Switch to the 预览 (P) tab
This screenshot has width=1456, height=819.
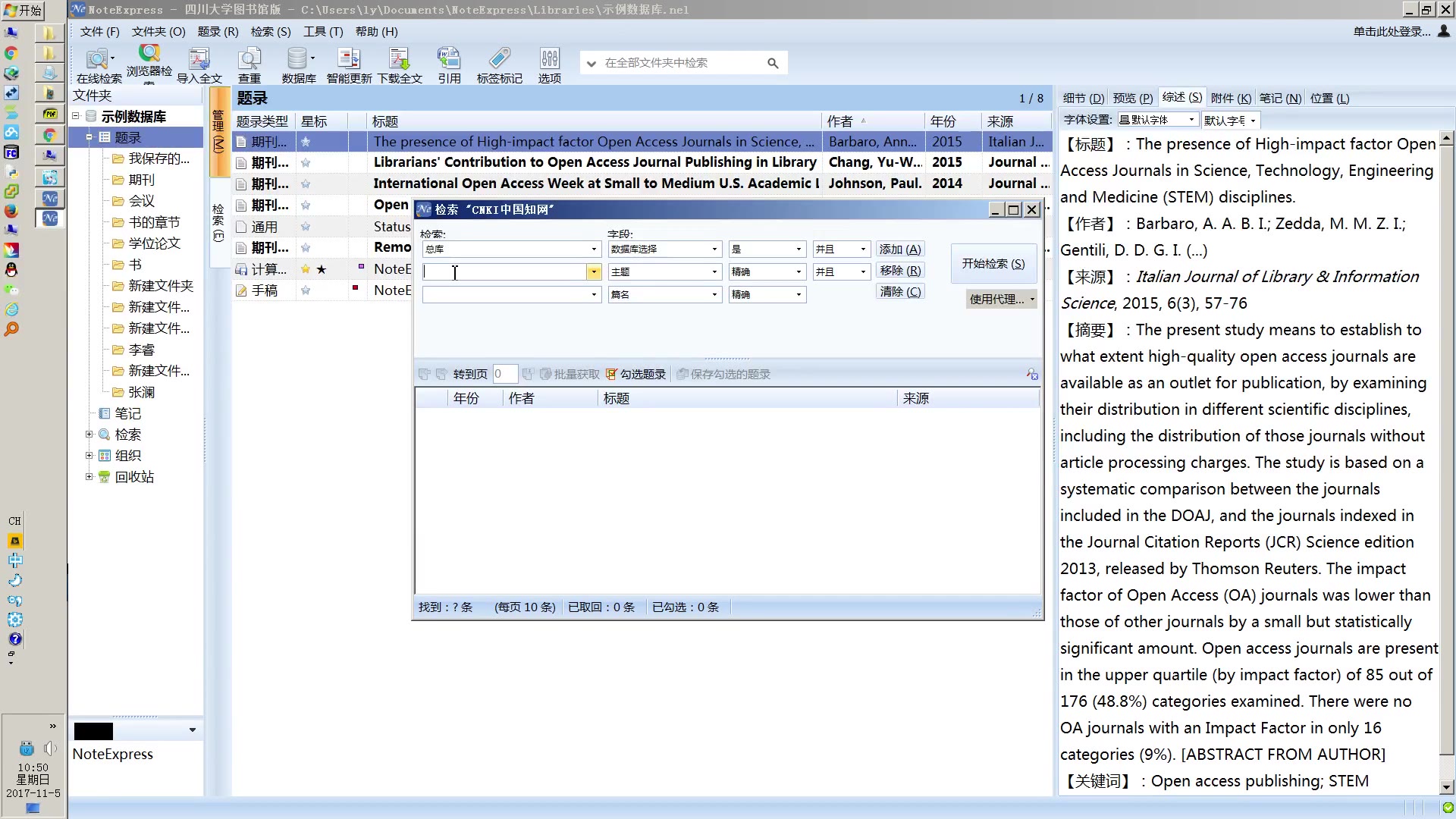1132,99
